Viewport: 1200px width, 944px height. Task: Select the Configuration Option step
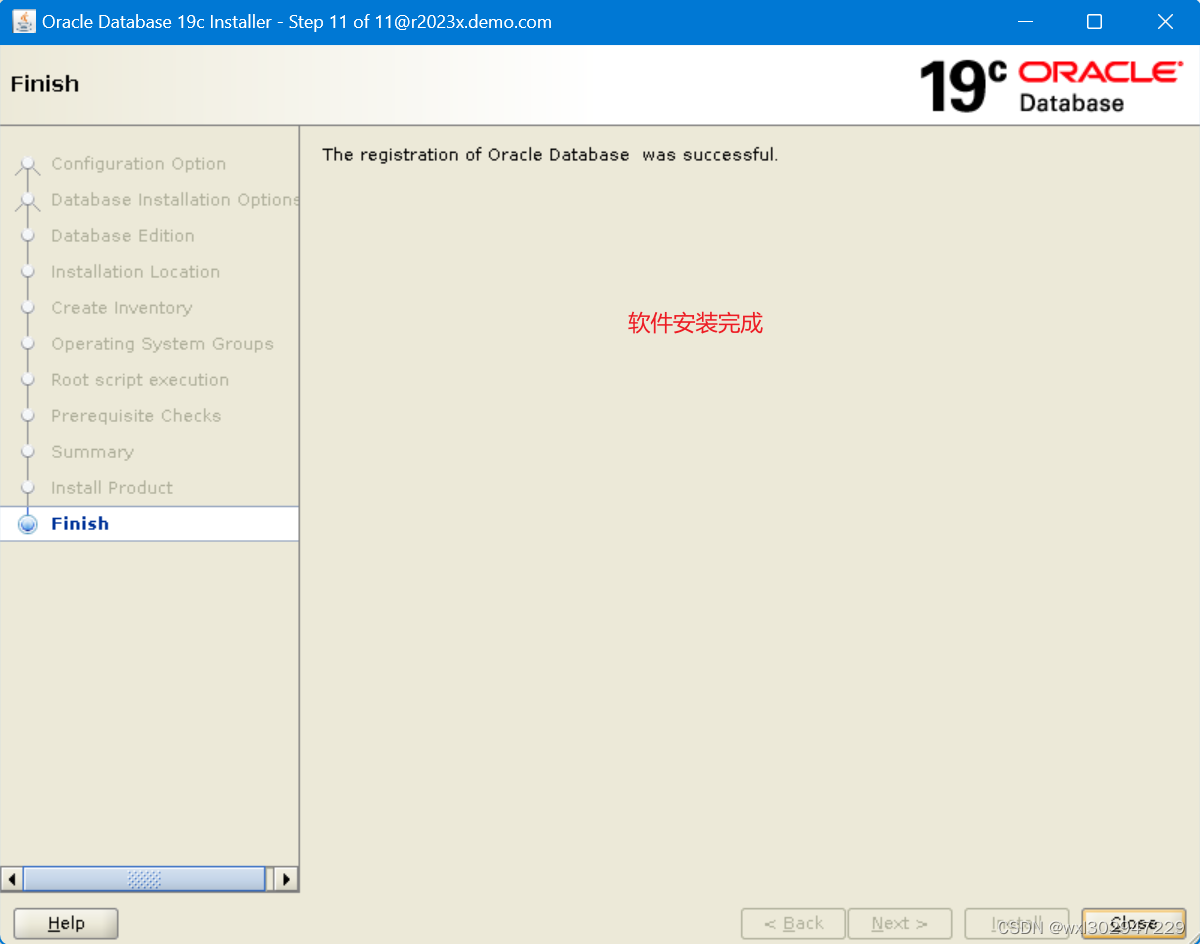[138, 164]
